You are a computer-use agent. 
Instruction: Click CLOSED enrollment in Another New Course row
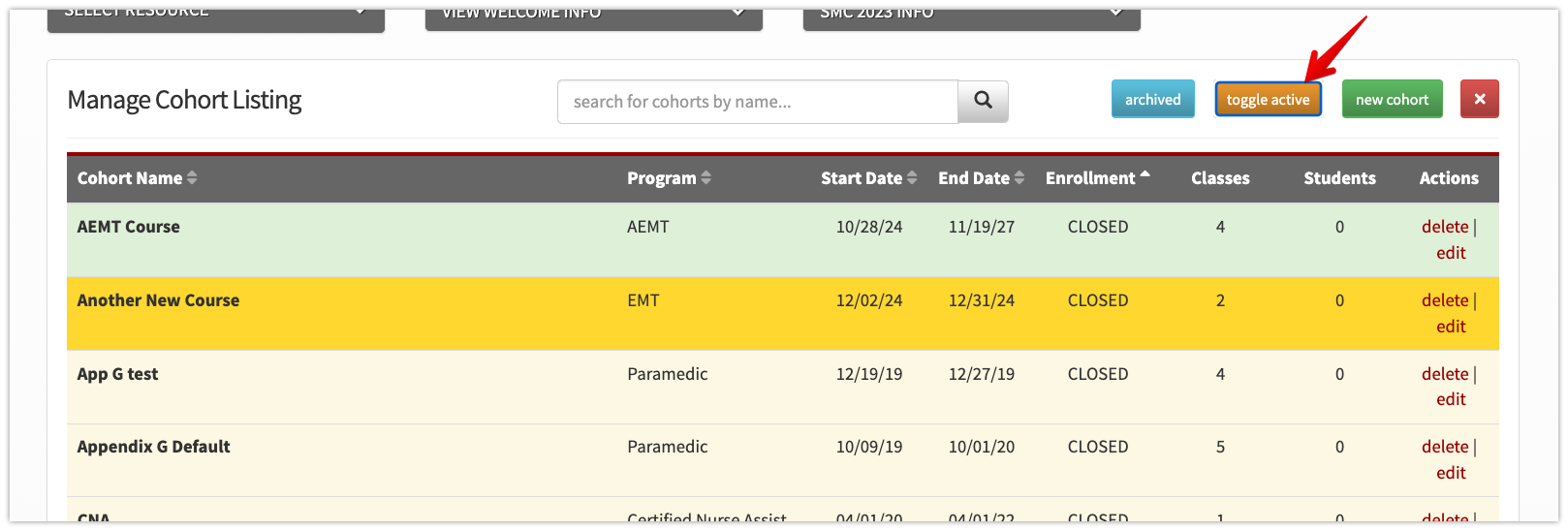pyautogui.click(x=1098, y=300)
